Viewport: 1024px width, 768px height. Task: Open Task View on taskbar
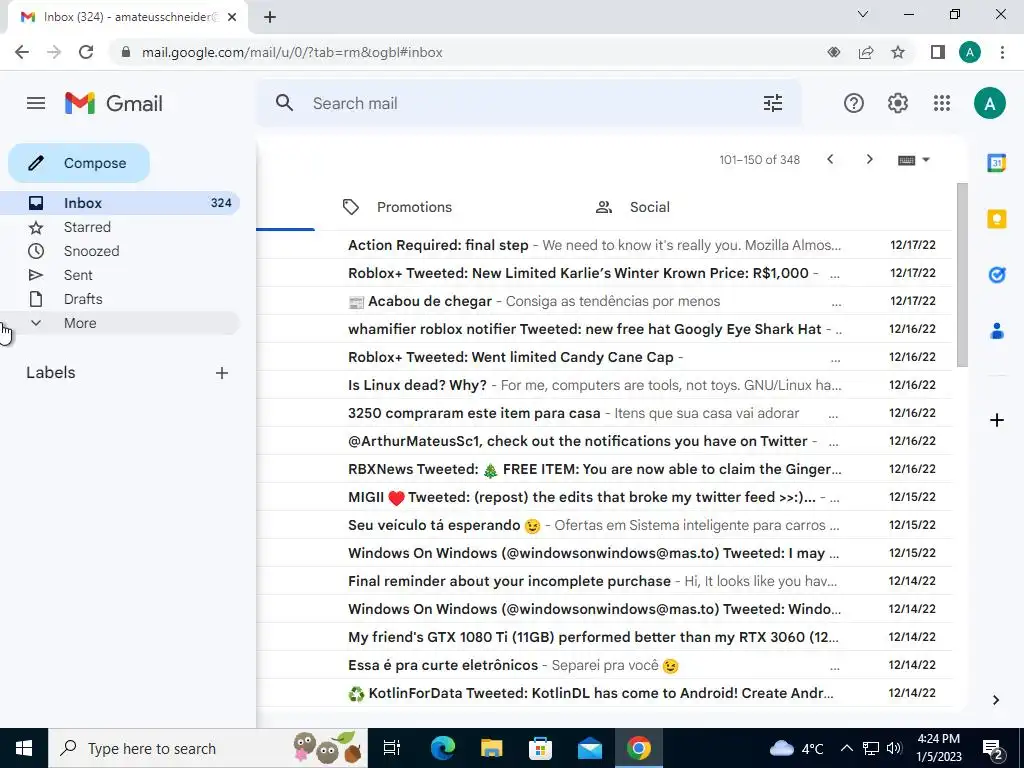pos(392,748)
